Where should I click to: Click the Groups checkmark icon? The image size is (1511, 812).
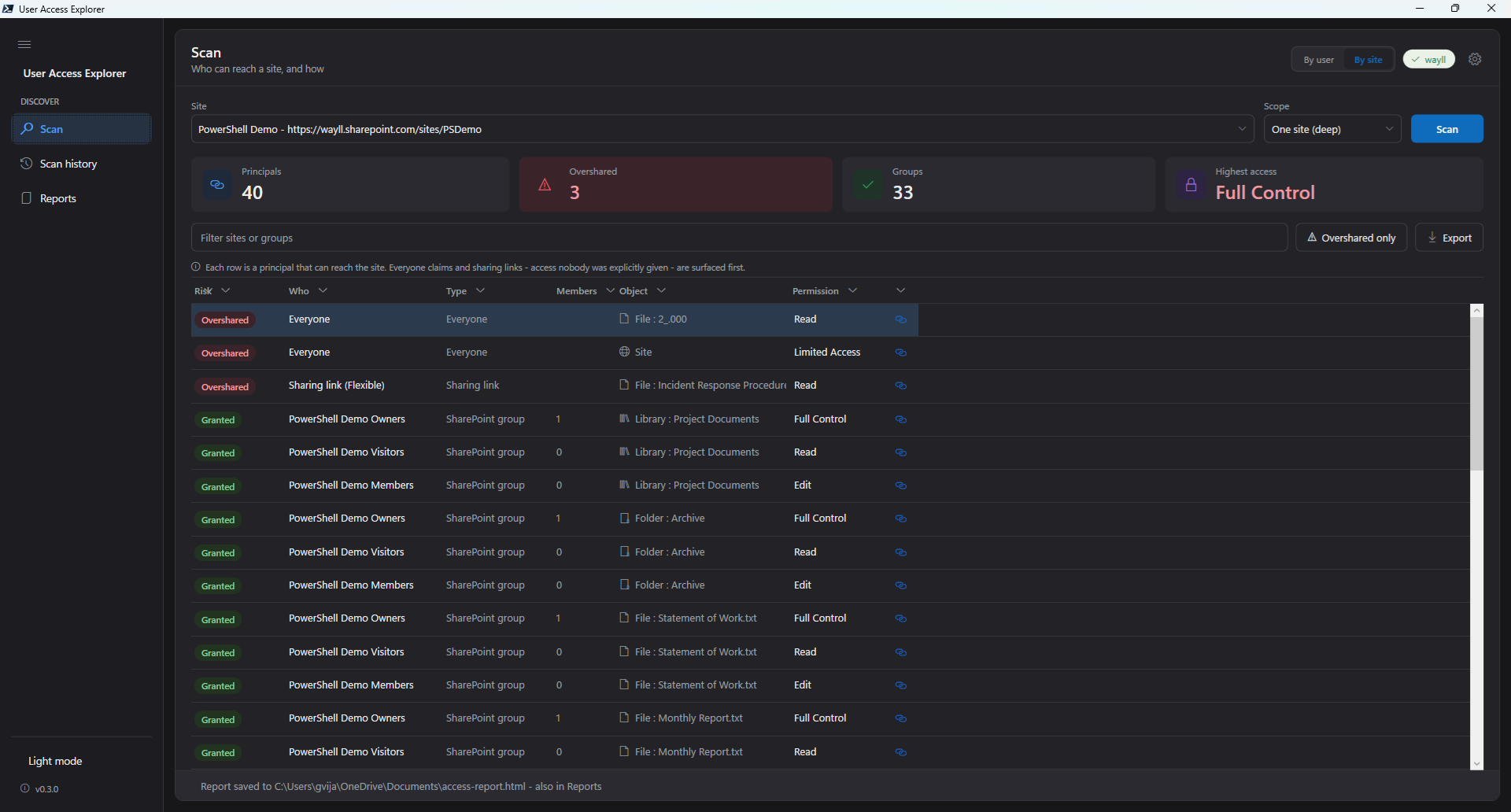click(x=868, y=185)
